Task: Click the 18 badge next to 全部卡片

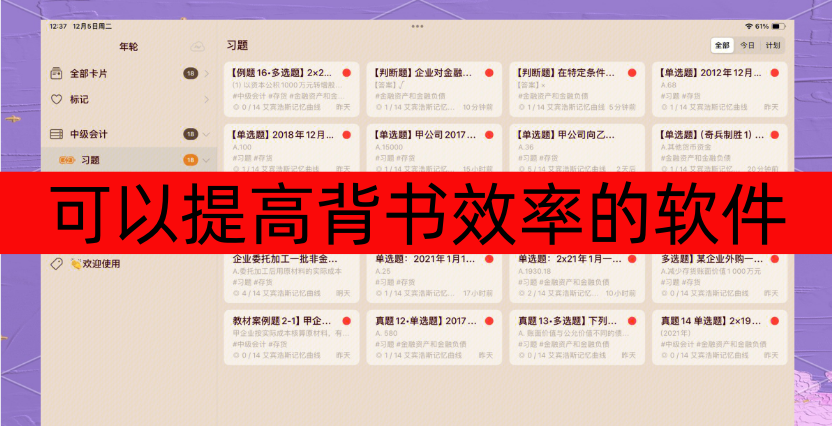Action: click(x=190, y=74)
